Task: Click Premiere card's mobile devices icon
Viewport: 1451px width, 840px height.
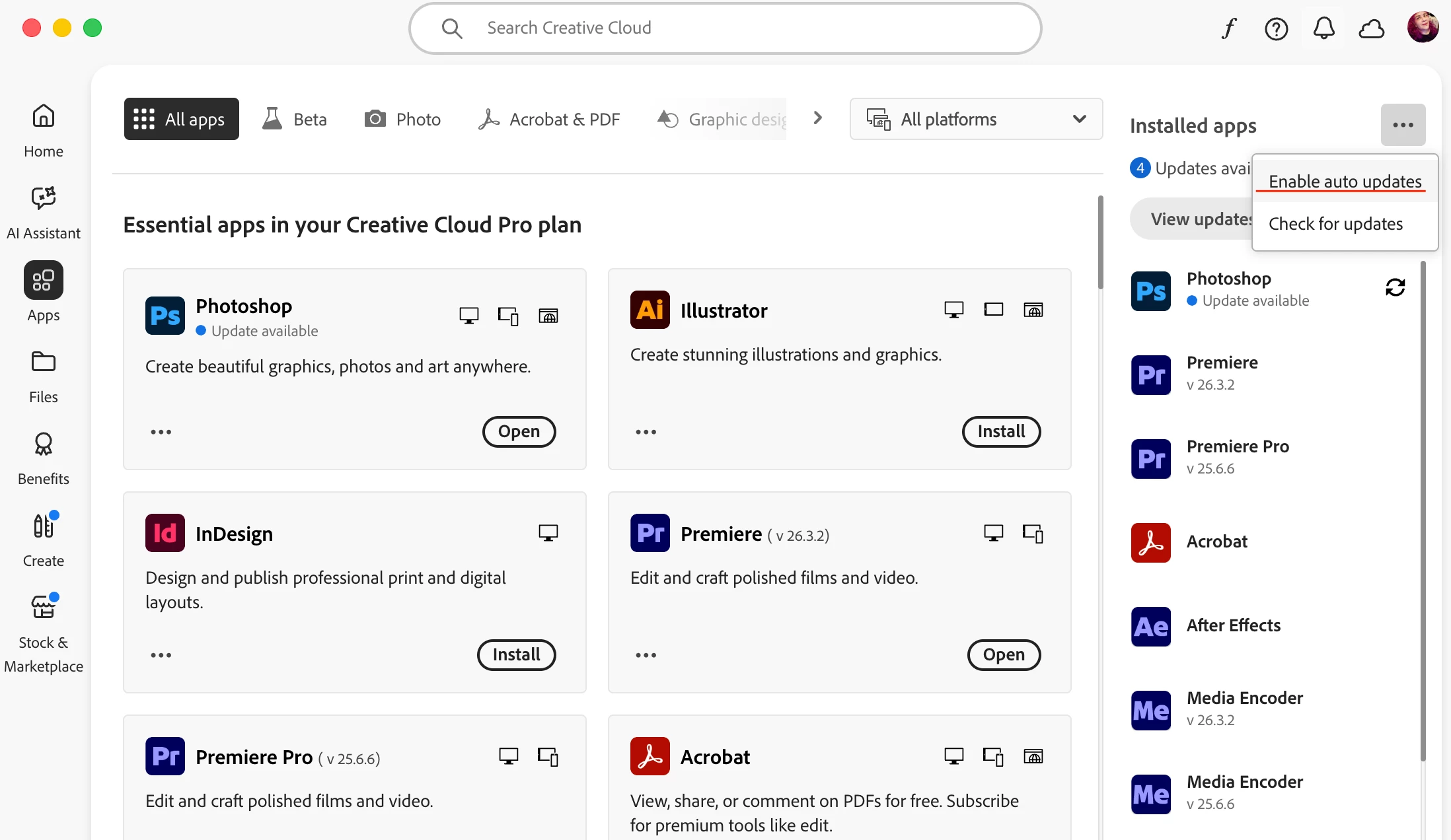Action: [1033, 533]
